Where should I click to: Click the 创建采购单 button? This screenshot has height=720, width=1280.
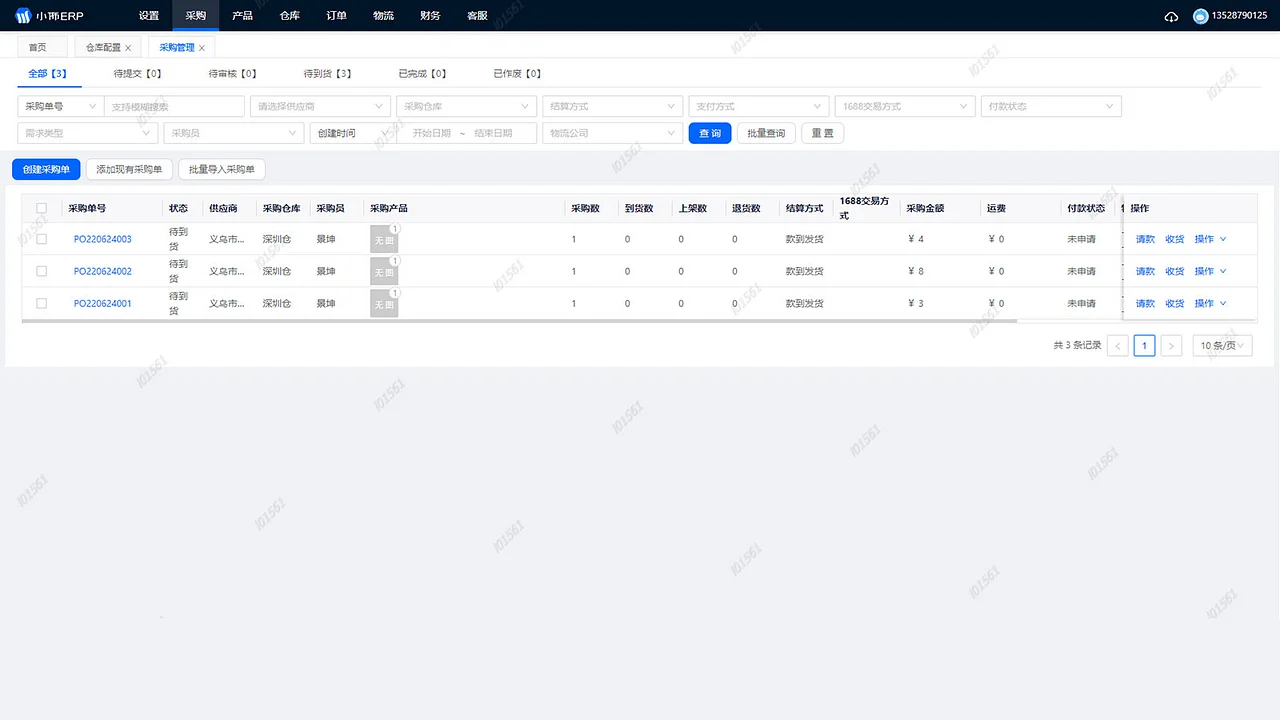[46, 169]
